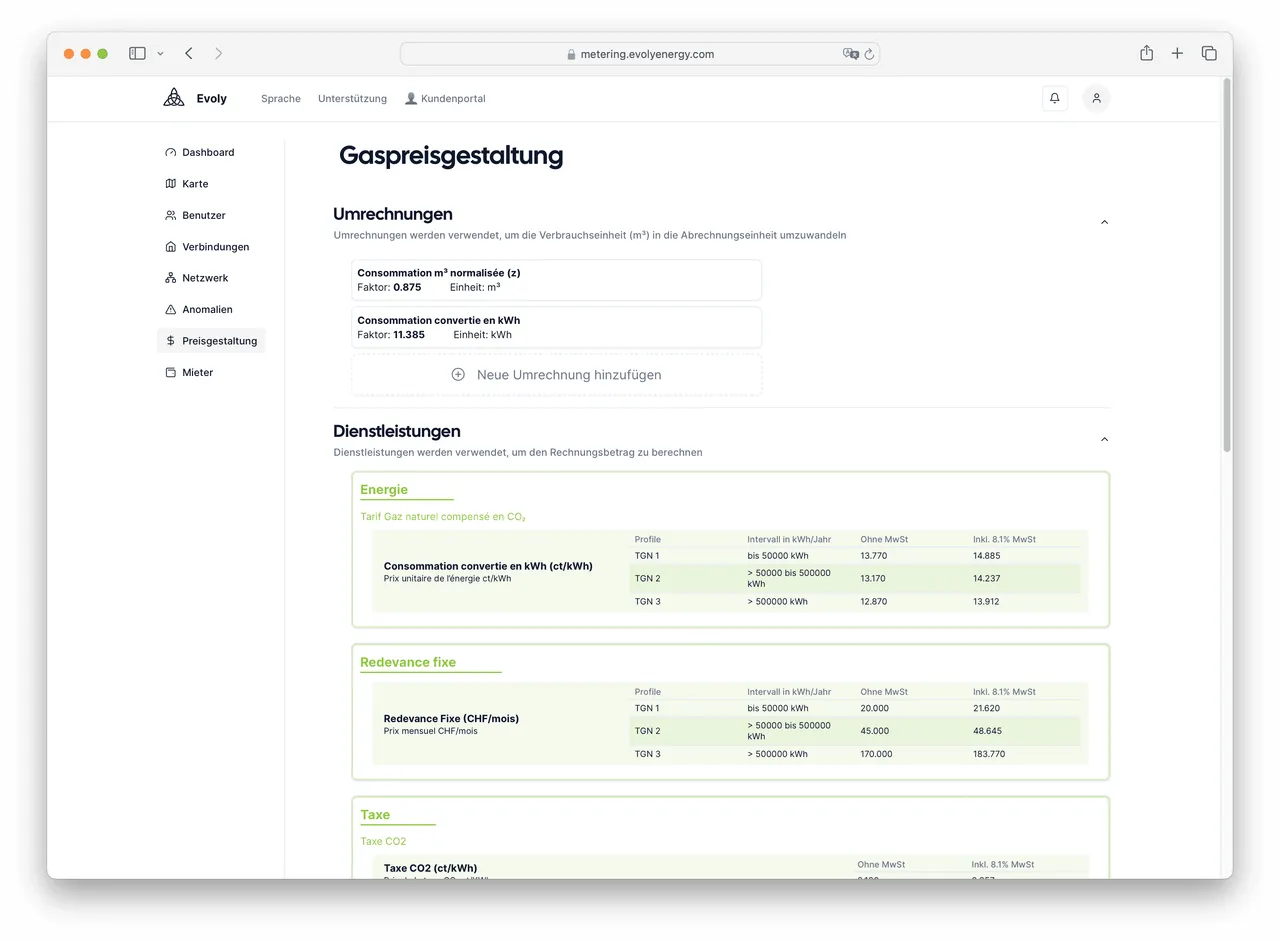Click the 20.000 fixed fee value
This screenshot has width=1280, height=941.
(x=874, y=708)
